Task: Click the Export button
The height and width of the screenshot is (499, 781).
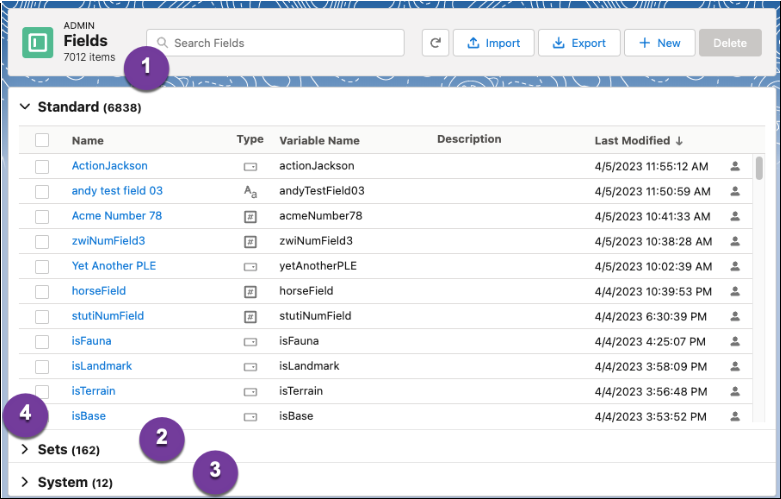Action: tap(579, 43)
